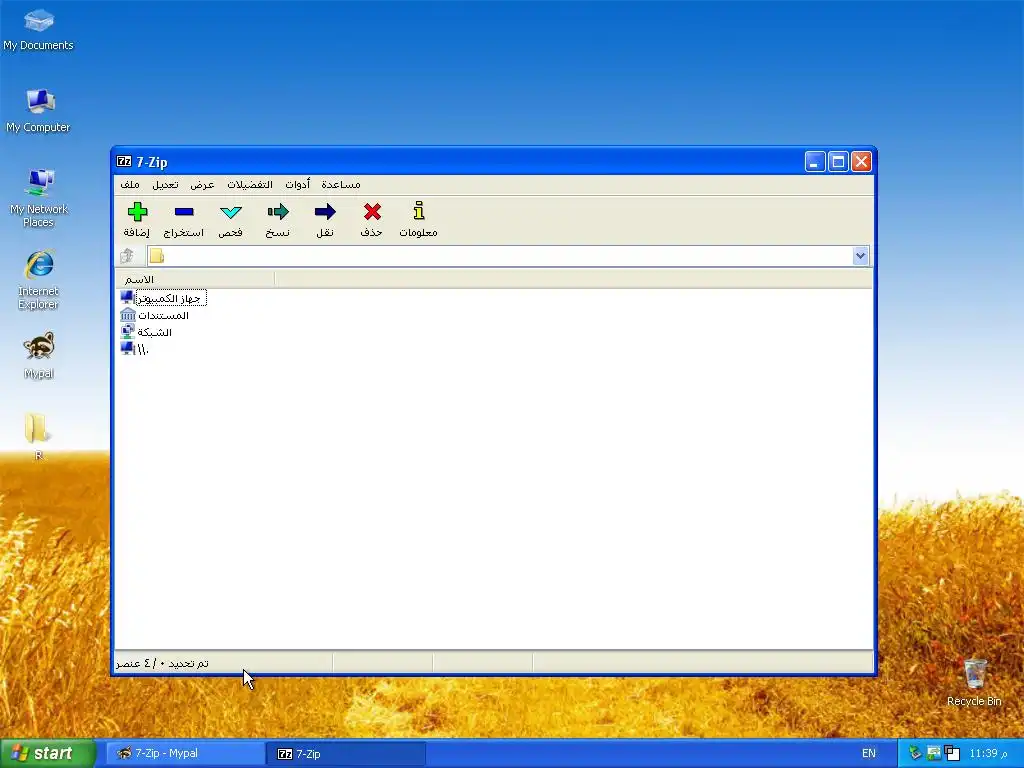Viewport: 1024px width, 768px height.
Task: Click the 7-Zip taskbar button
Action: 347,754
